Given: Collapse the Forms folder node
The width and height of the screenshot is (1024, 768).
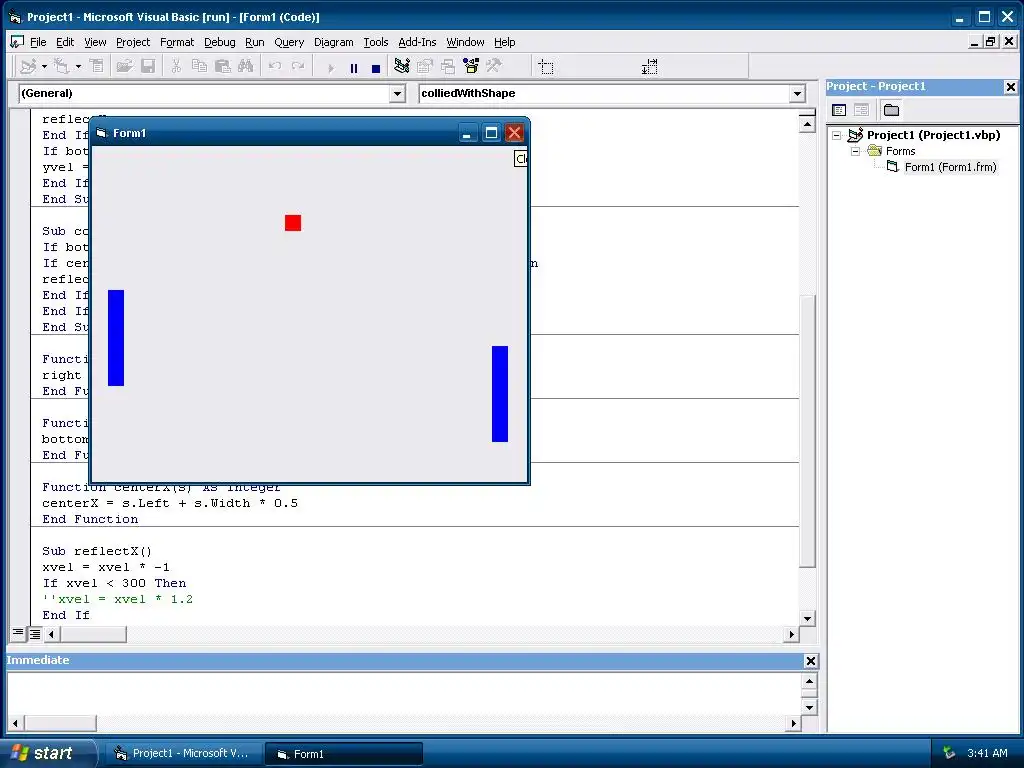Looking at the screenshot, I should 856,152.
